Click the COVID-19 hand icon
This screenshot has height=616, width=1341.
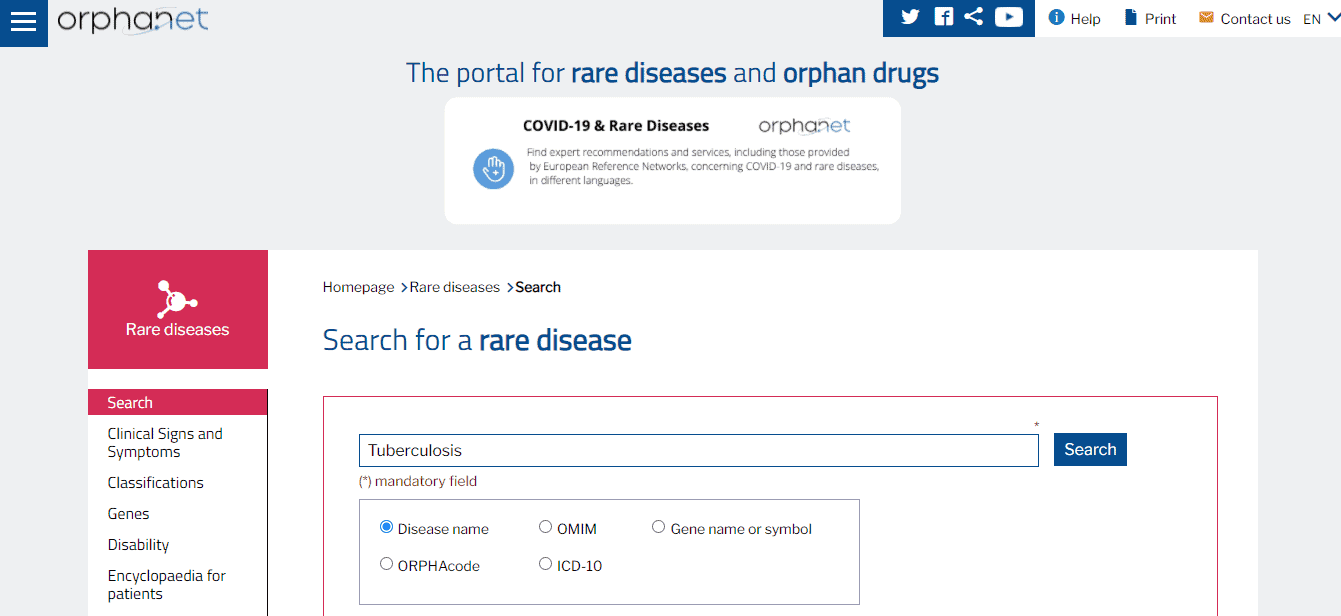point(493,169)
